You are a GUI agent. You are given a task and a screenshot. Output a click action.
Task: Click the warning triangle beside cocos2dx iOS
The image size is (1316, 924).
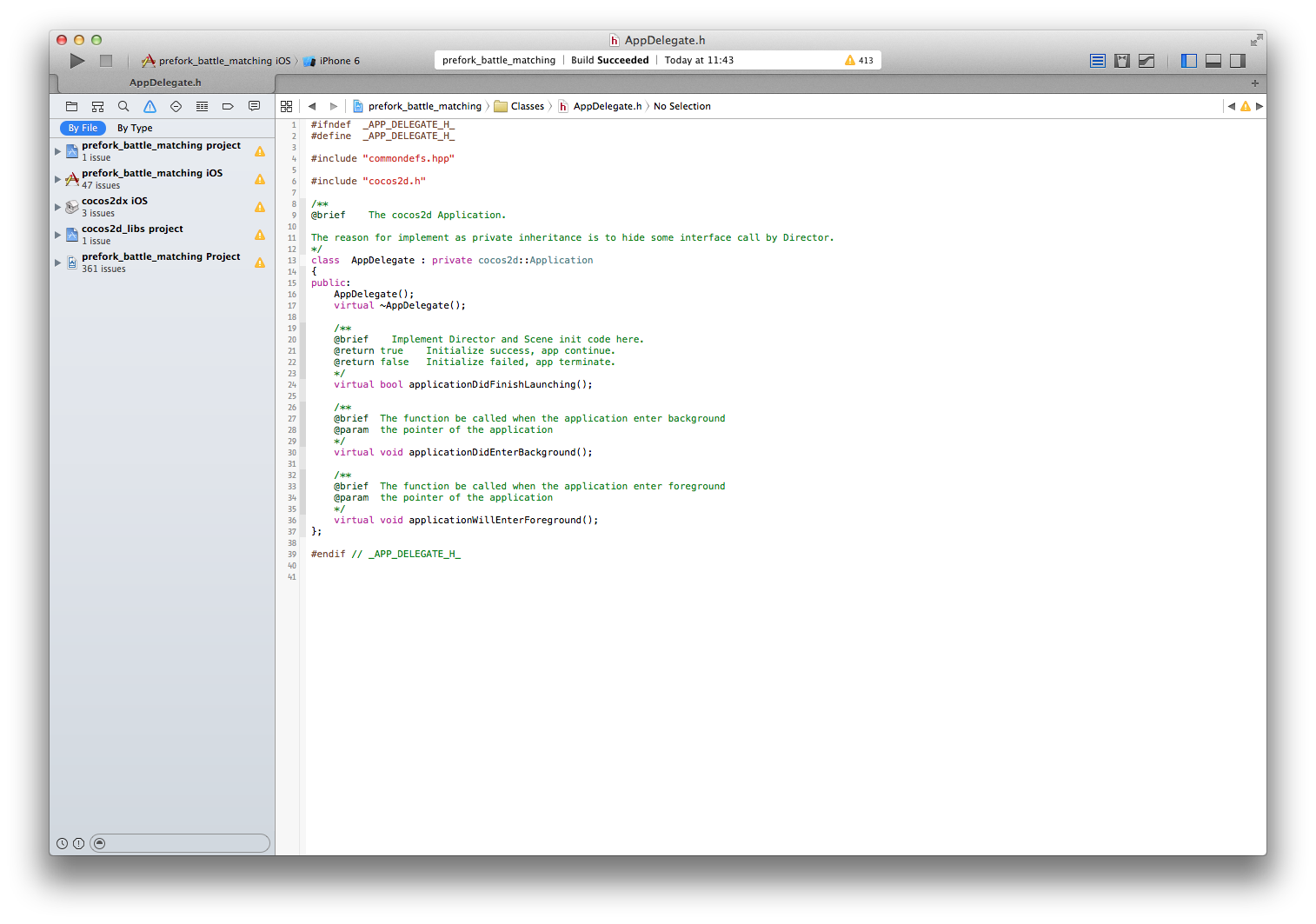(260, 207)
